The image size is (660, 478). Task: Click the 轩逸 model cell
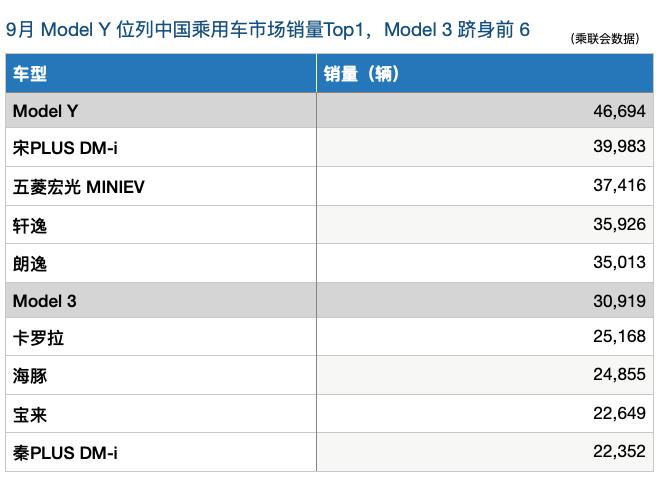point(30,225)
